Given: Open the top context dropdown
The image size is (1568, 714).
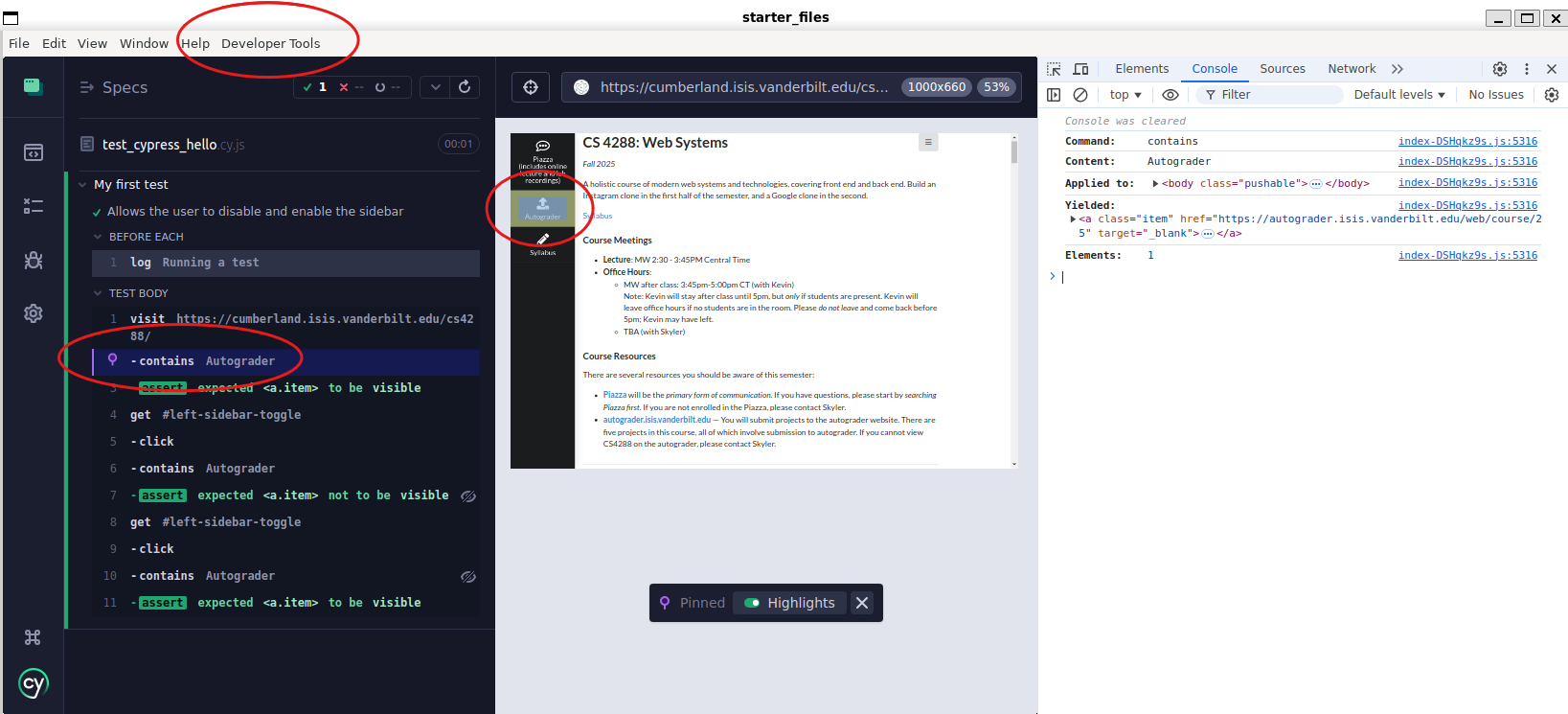Looking at the screenshot, I should click(1125, 95).
